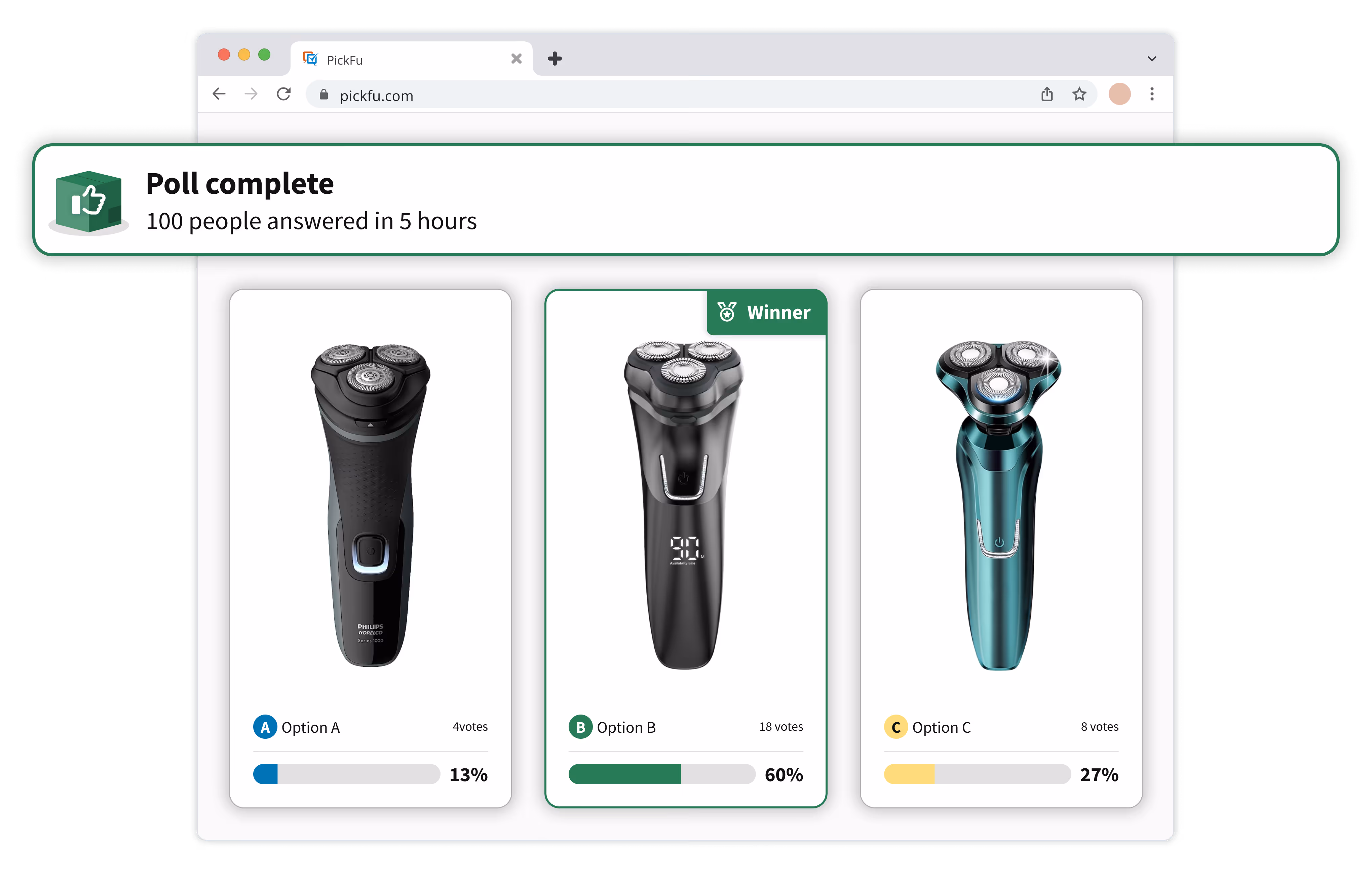Viewport: 1372px width, 872px height.
Task: Click the Winner badge on Option B
Action: [766, 312]
